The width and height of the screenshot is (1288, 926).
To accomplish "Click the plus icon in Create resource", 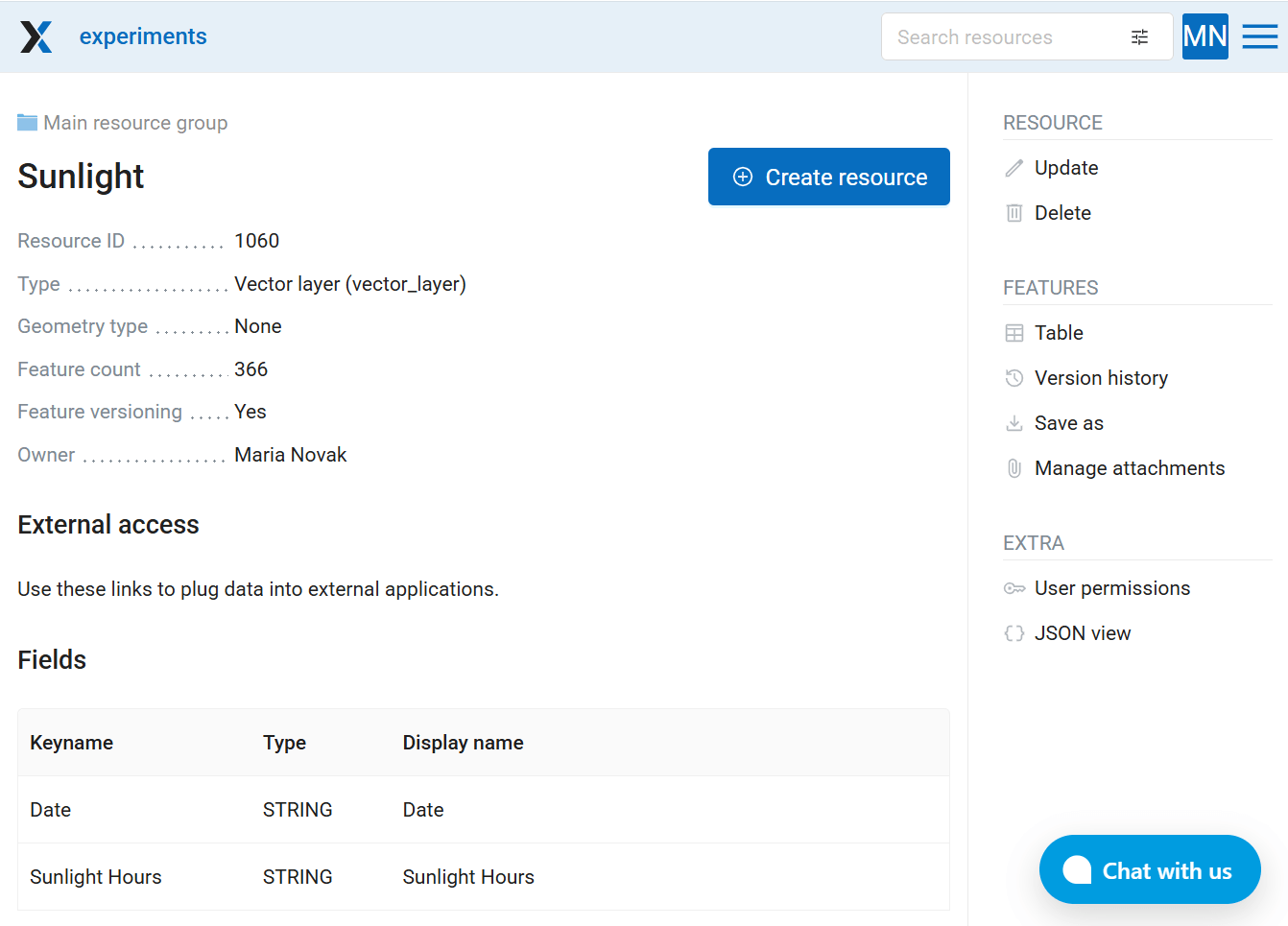I will [x=743, y=177].
